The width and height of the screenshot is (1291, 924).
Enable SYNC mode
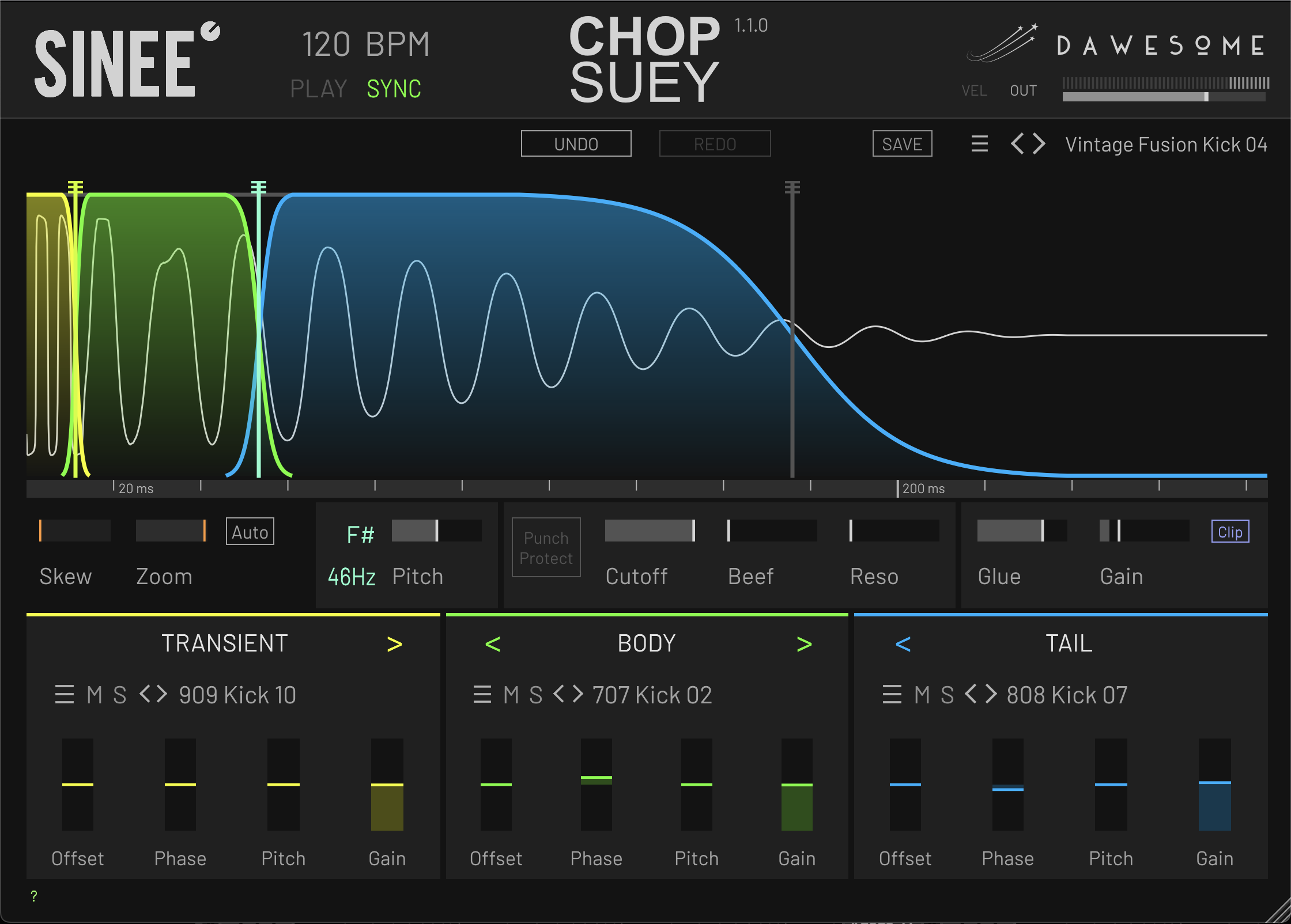394,88
